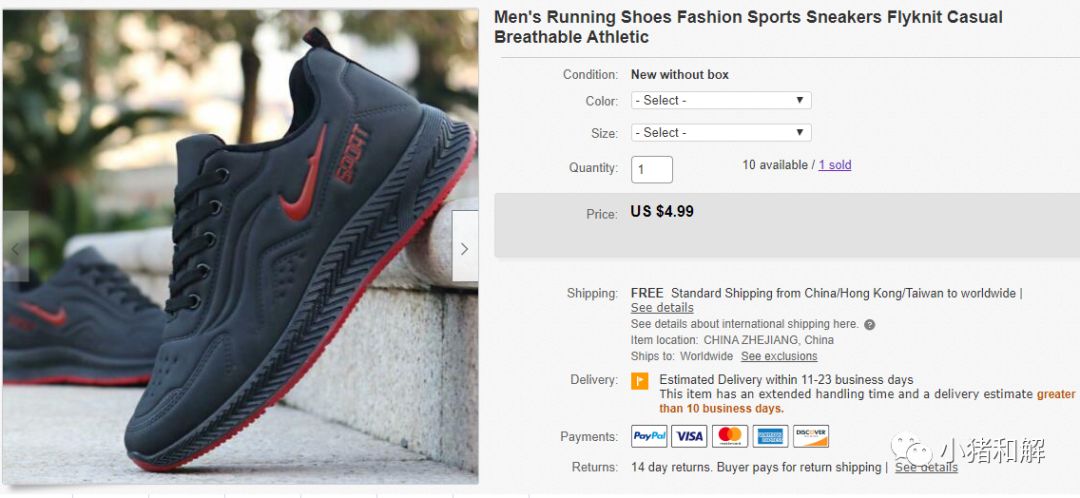Open returns 'See details' link

point(926,467)
